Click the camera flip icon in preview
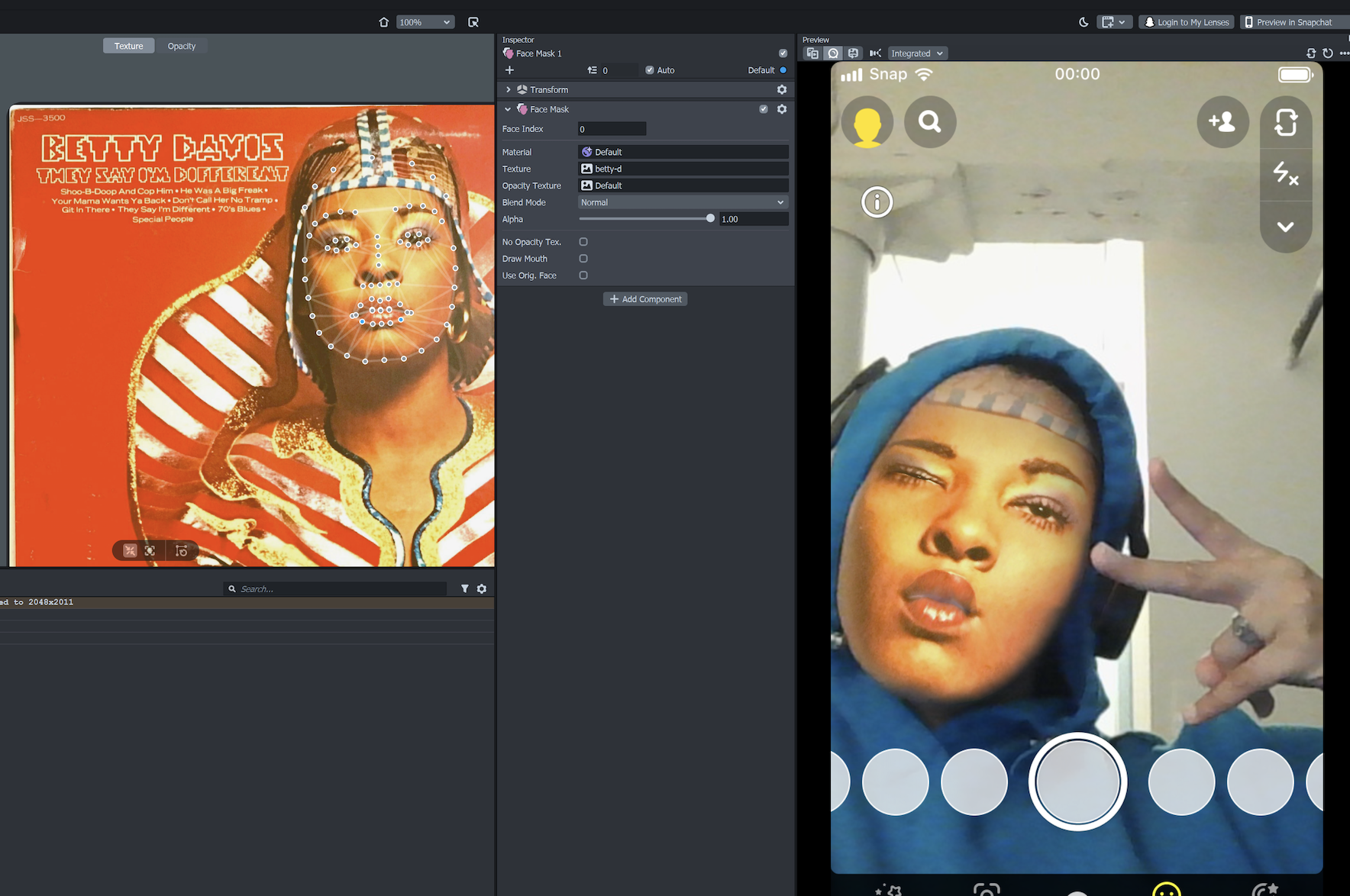The image size is (1350, 896). tap(1285, 122)
